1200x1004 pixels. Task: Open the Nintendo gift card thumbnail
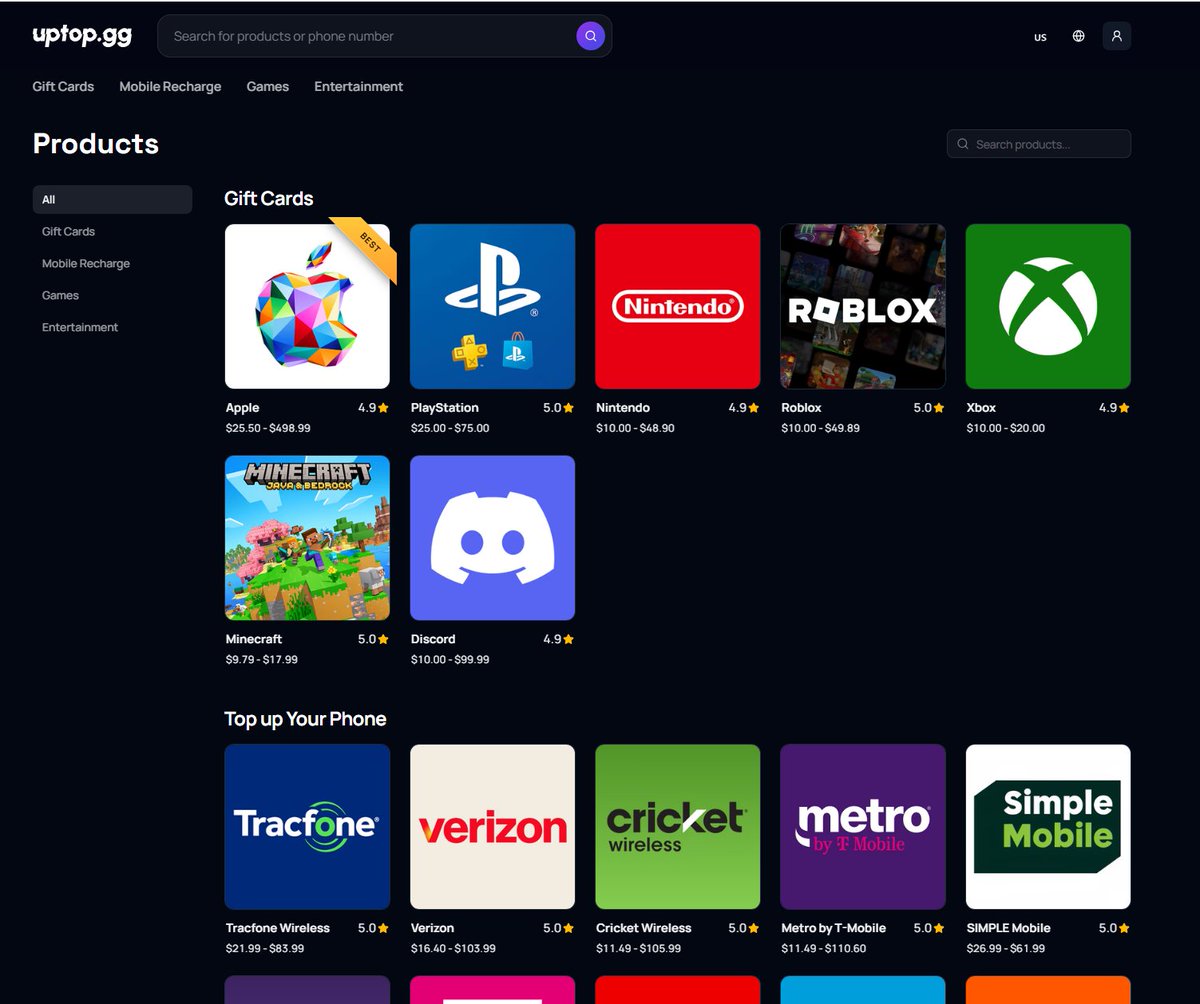[x=678, y=306]
